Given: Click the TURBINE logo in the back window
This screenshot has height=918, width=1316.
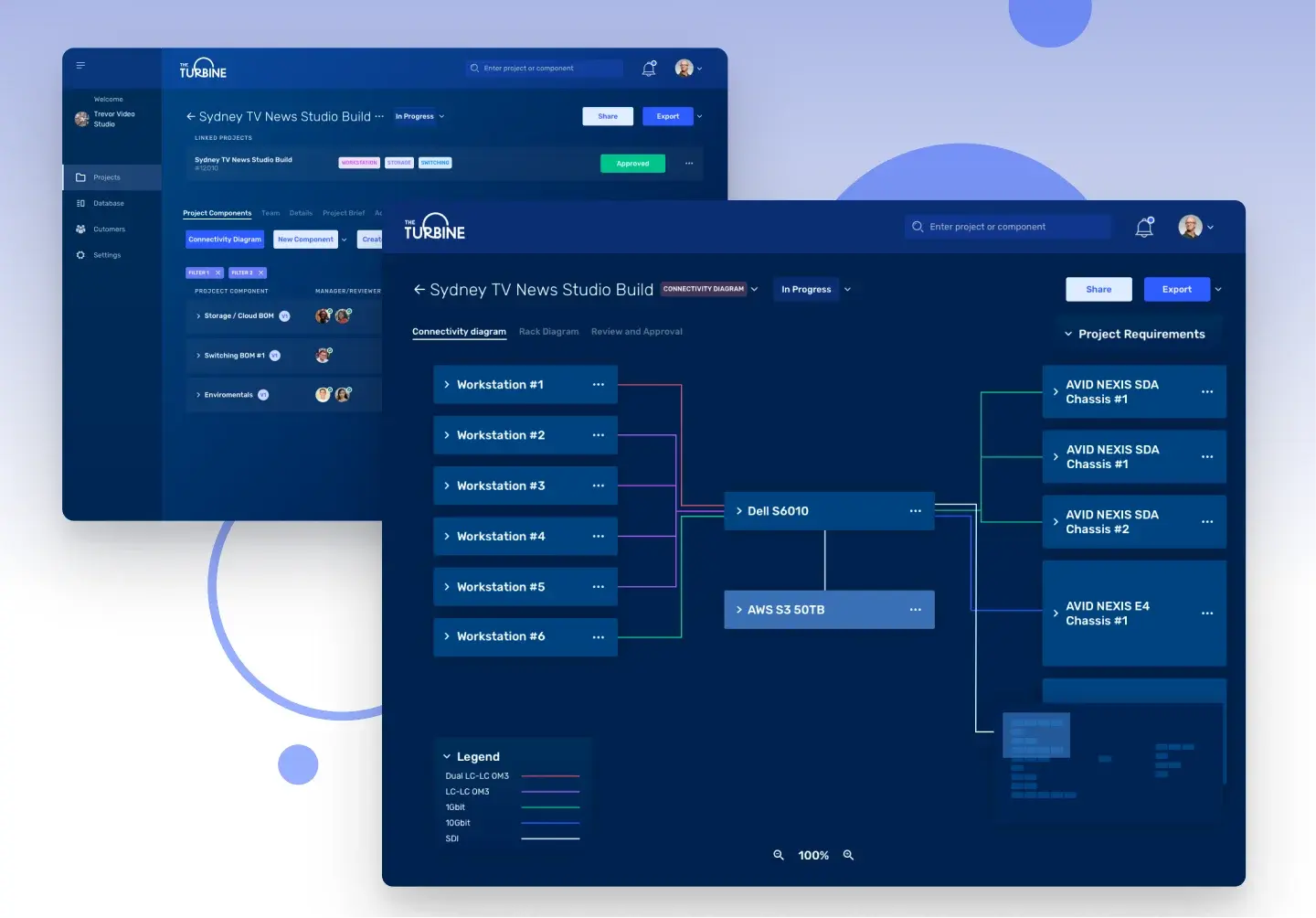Looking at the screenshot, I should 203,69.
